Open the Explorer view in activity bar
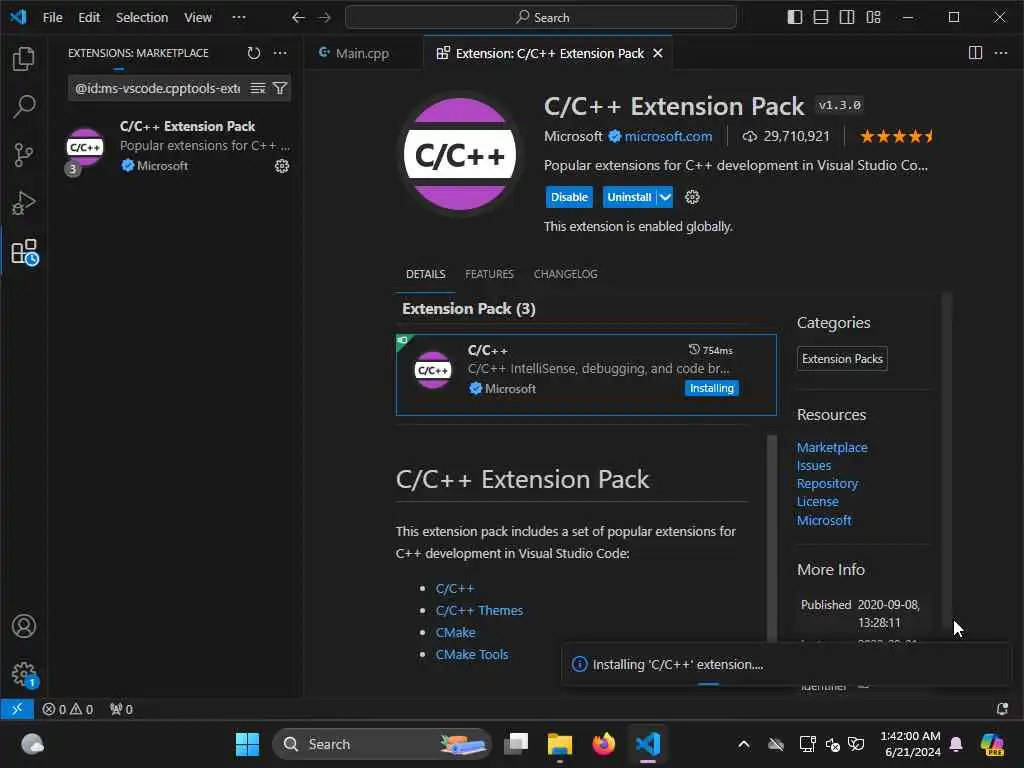 [x=24, y=59]
